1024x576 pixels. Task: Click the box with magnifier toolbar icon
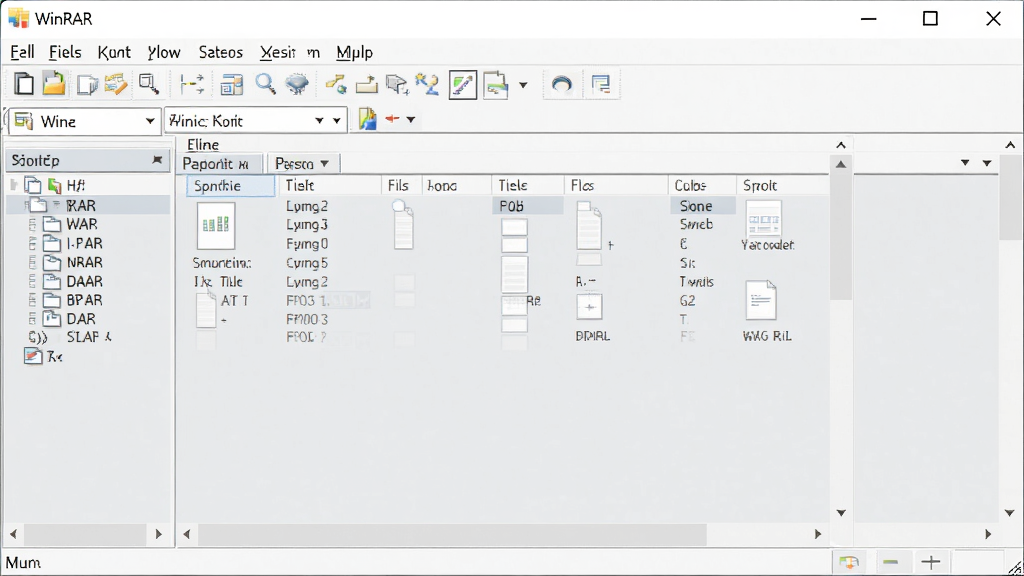149,84
